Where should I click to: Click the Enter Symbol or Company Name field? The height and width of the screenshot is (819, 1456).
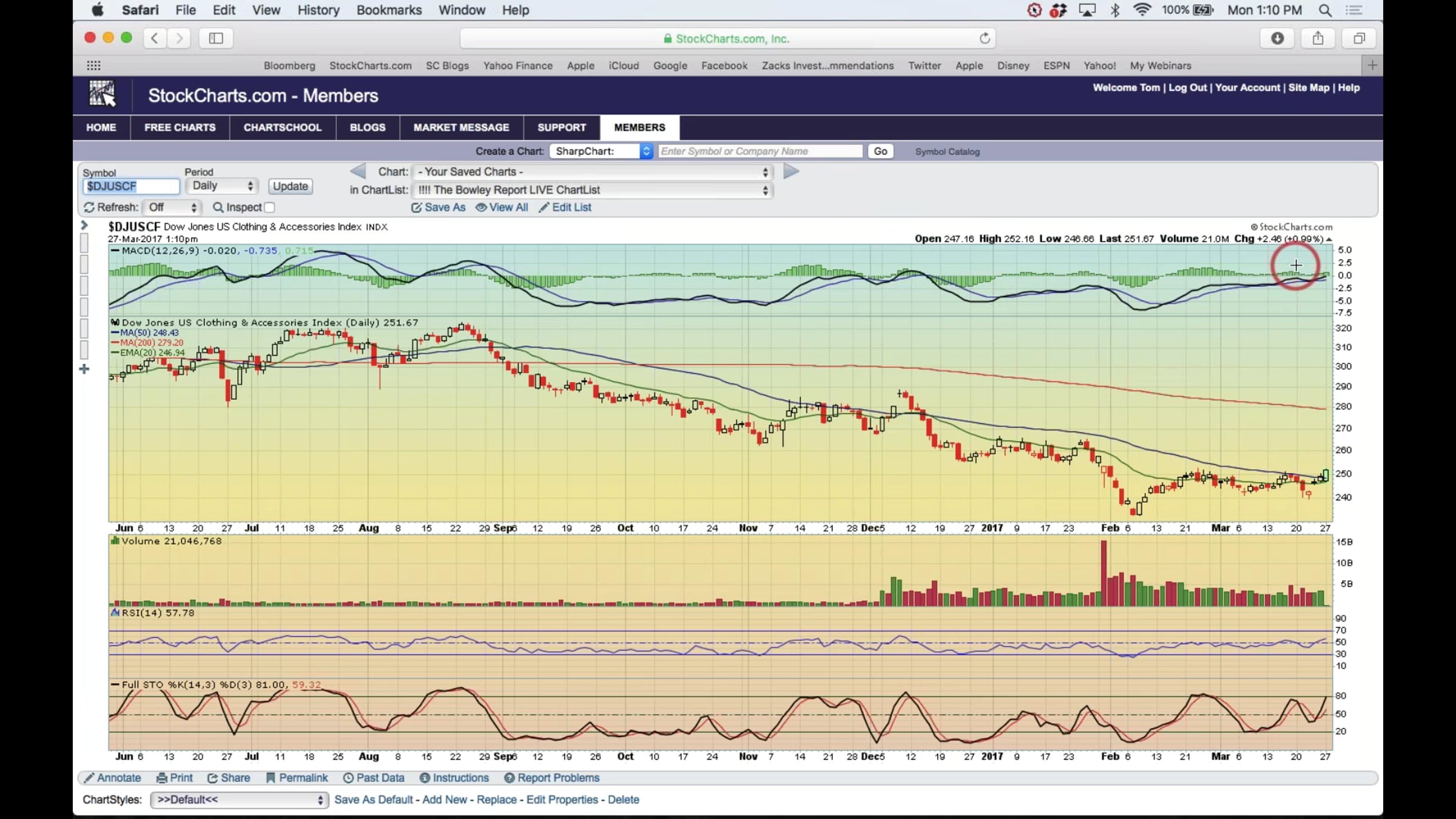tap(760, 151)
